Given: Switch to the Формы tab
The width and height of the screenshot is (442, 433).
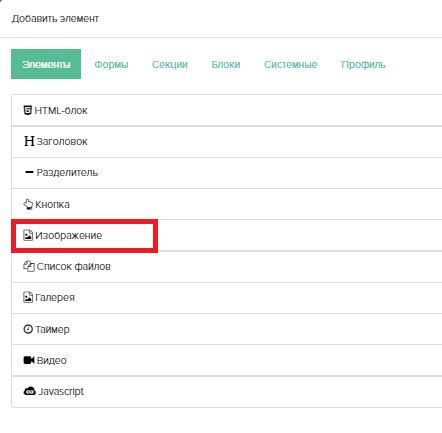Looking at the screenshot, I should 111,64.
